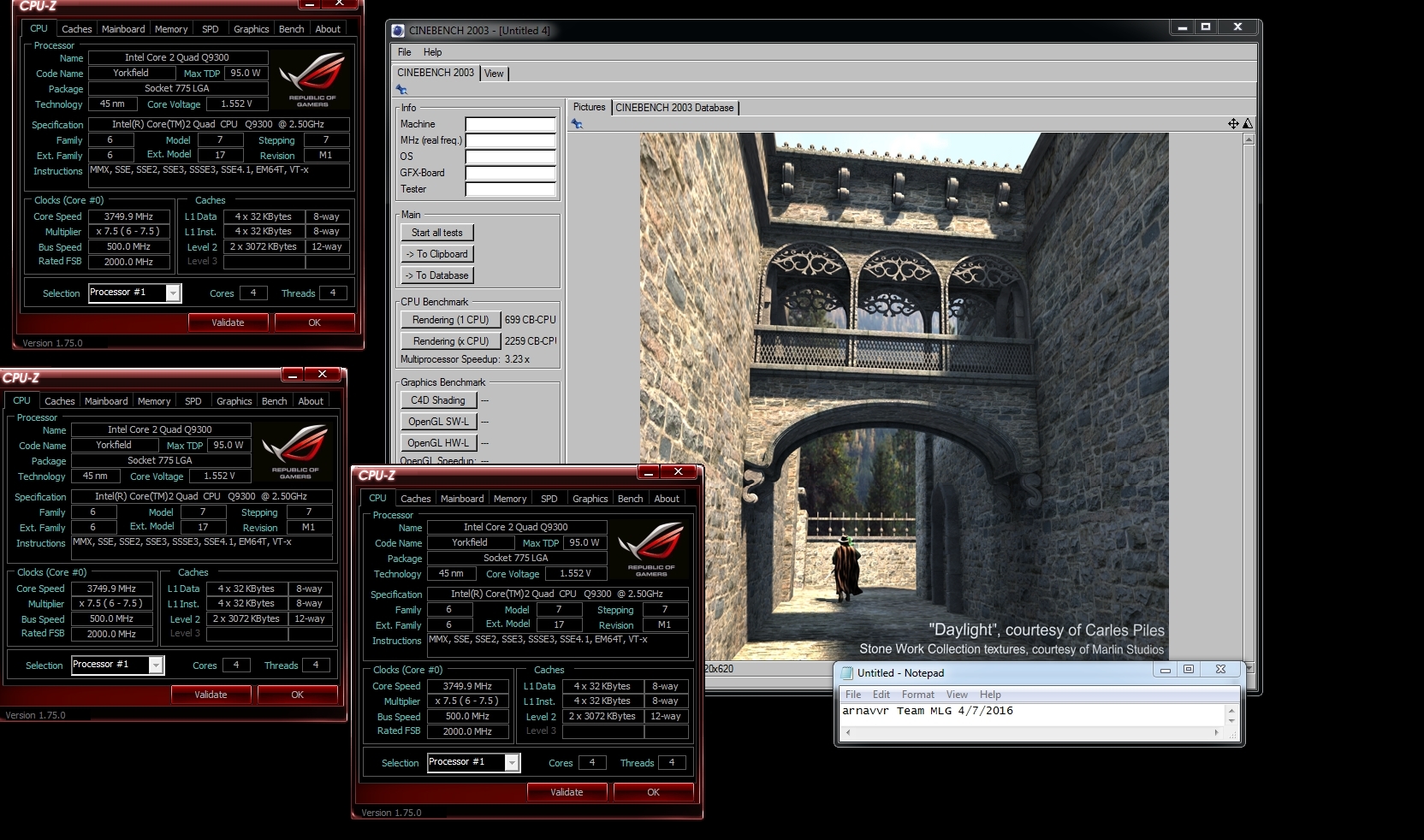Click Core Speed 3749.9 MHz in front CPU-Z window
The width and height of the screenshot is (1424, 840).
point(467,686)
